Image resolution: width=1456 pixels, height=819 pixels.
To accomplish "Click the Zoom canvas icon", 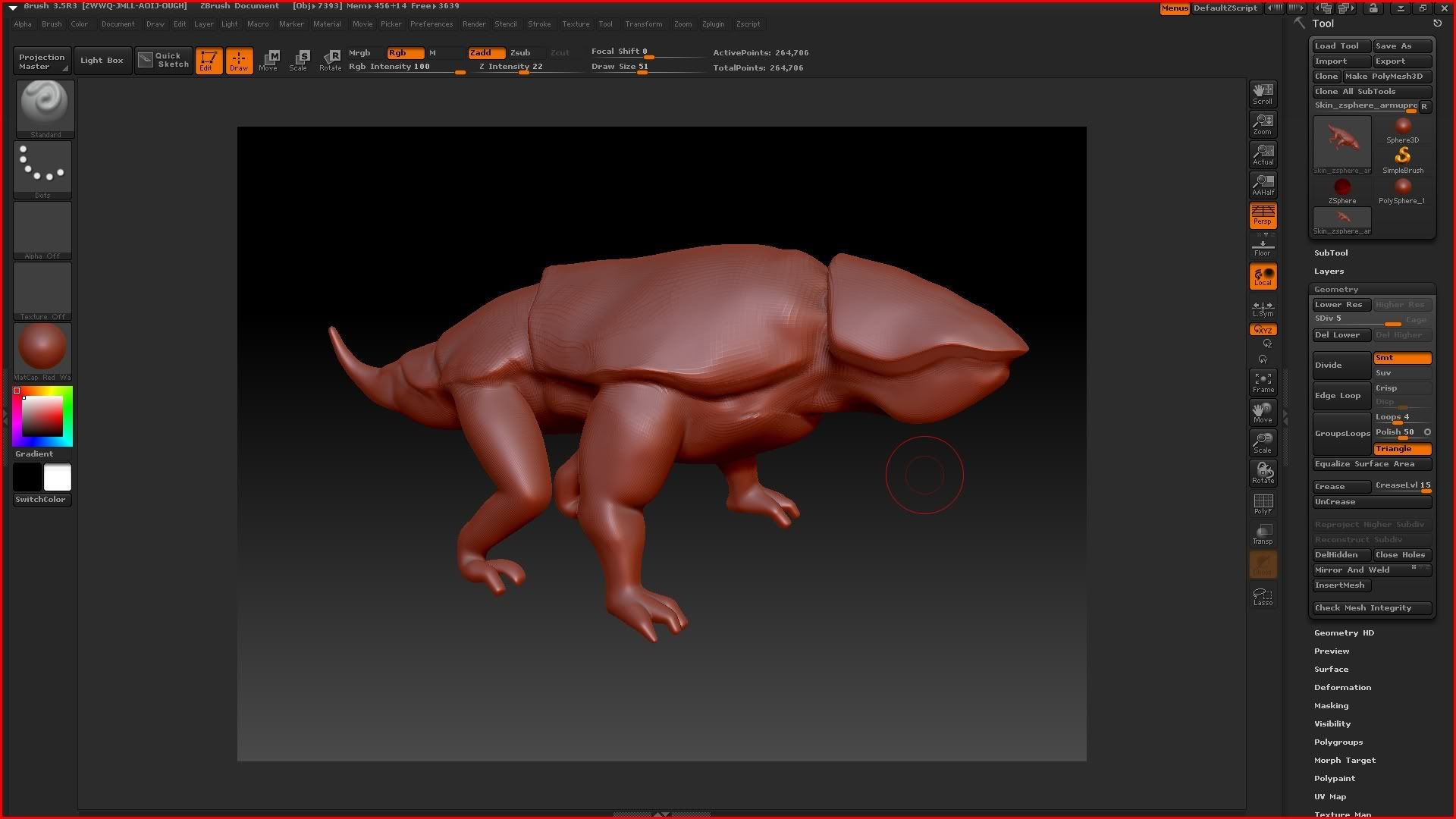I will point(1263,124).
